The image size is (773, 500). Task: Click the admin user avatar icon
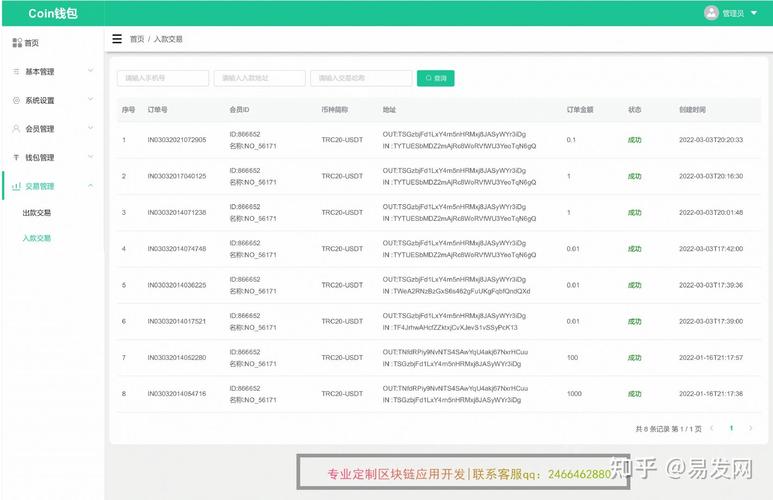(x=711, y=13)
